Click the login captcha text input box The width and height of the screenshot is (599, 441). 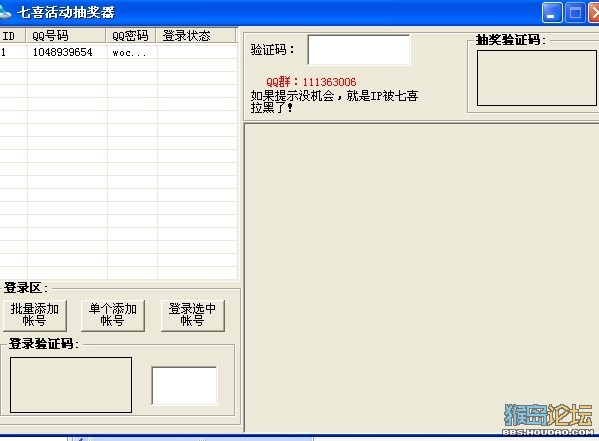[185, 386]
